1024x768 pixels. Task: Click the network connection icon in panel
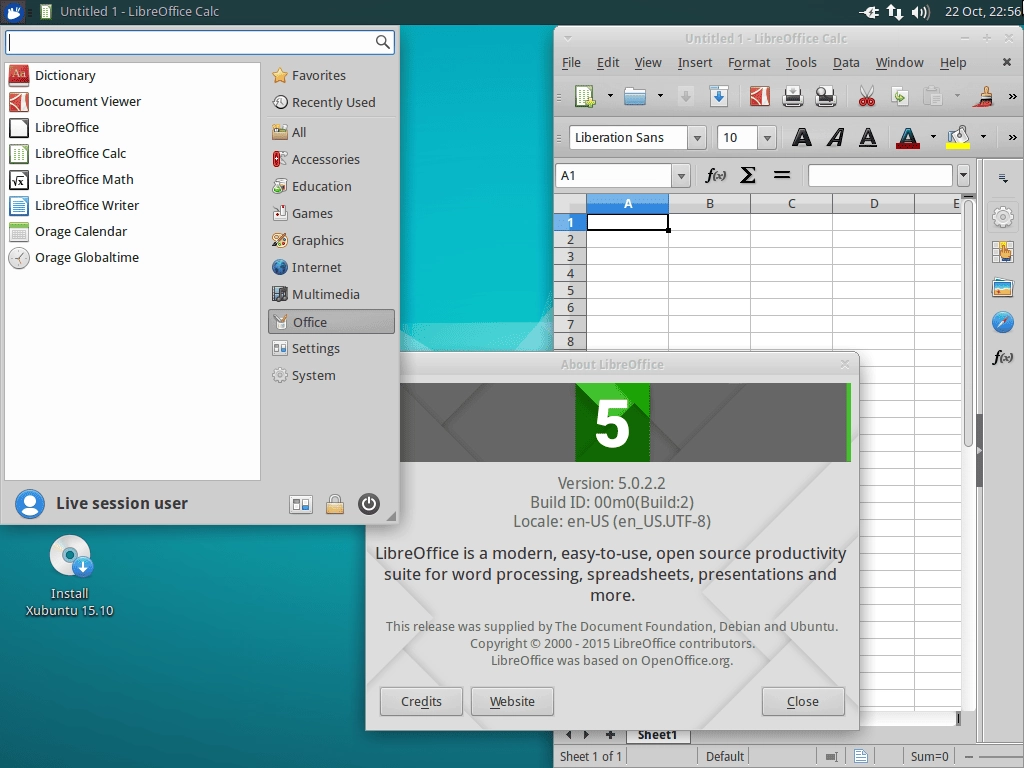[894, 12]
